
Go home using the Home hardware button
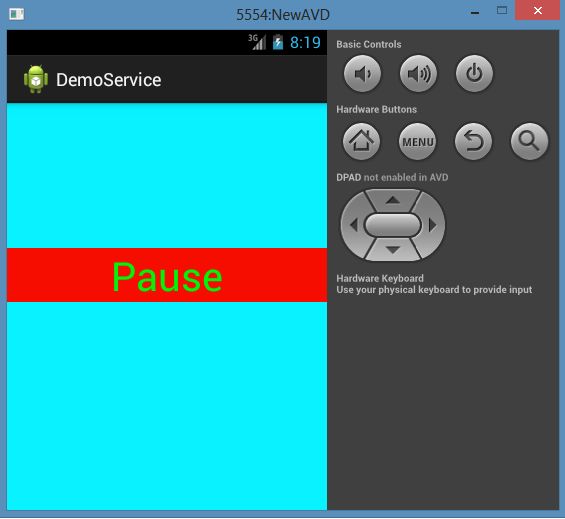pos(361,142)
